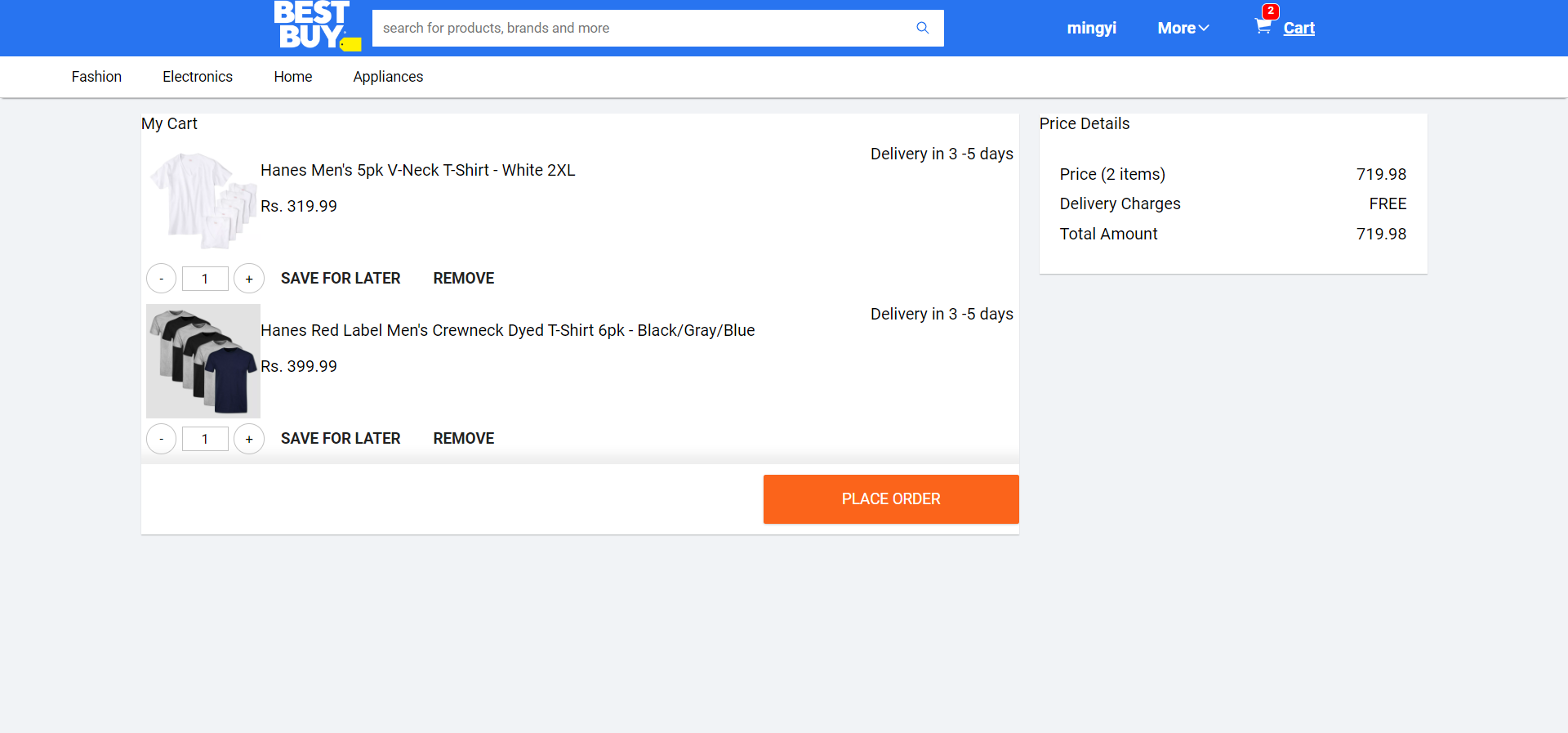The width and height of the screenshot is (1568, 733).
Task: Increase quantity of Hanes V-Neck T-Shirt
Action: coord(249,279)
